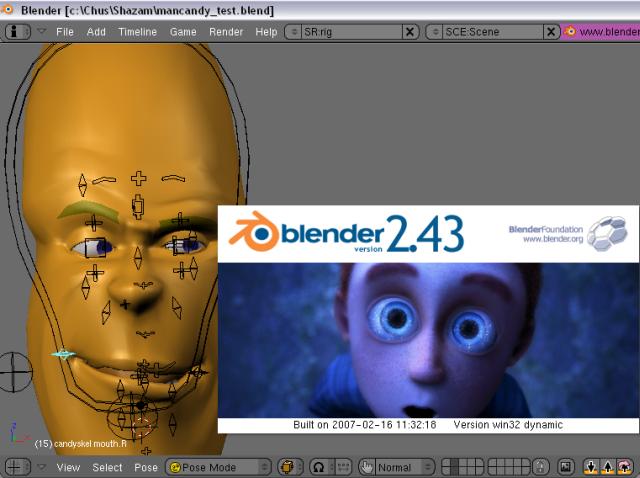Dismiss the Blender 2.43 splash image
The height and width of the screenshot is (478, 640).
(x=428, y=319)
